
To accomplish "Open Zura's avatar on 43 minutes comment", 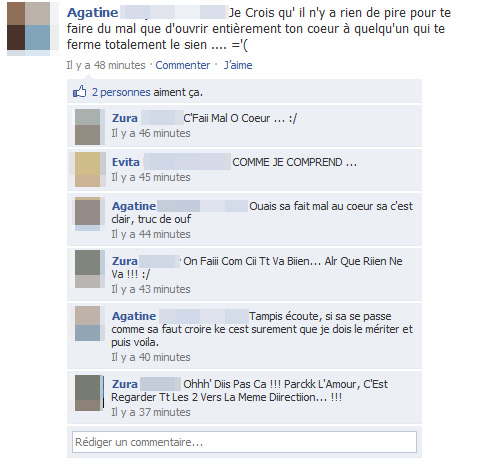I will pos(87,269).
